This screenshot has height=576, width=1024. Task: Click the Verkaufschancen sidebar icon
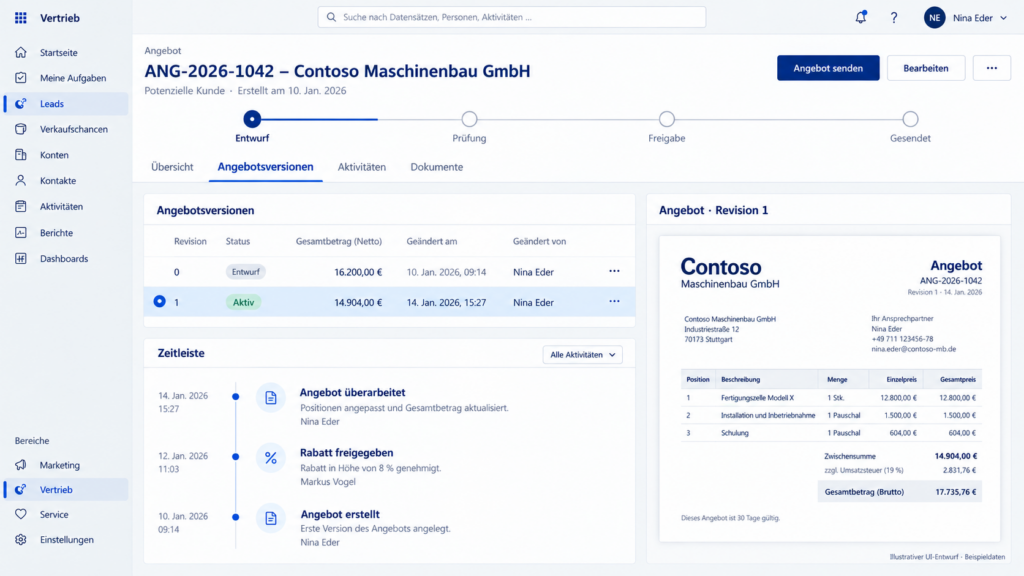[x=21, y=129]
